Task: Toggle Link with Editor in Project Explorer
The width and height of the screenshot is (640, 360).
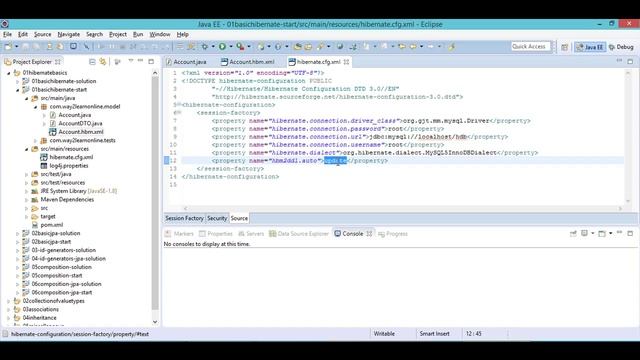Action: tap(102, 62)
